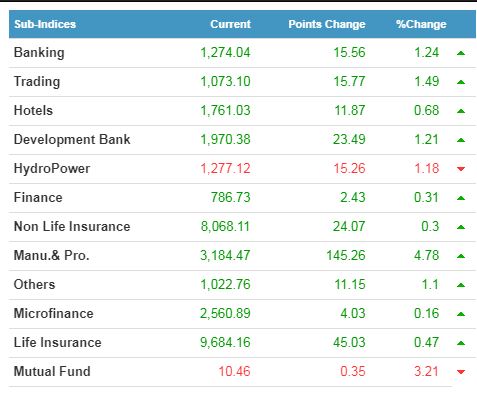Click the up arrow in Hotels row
Viewport: 477px width, 393px height.
461,111
